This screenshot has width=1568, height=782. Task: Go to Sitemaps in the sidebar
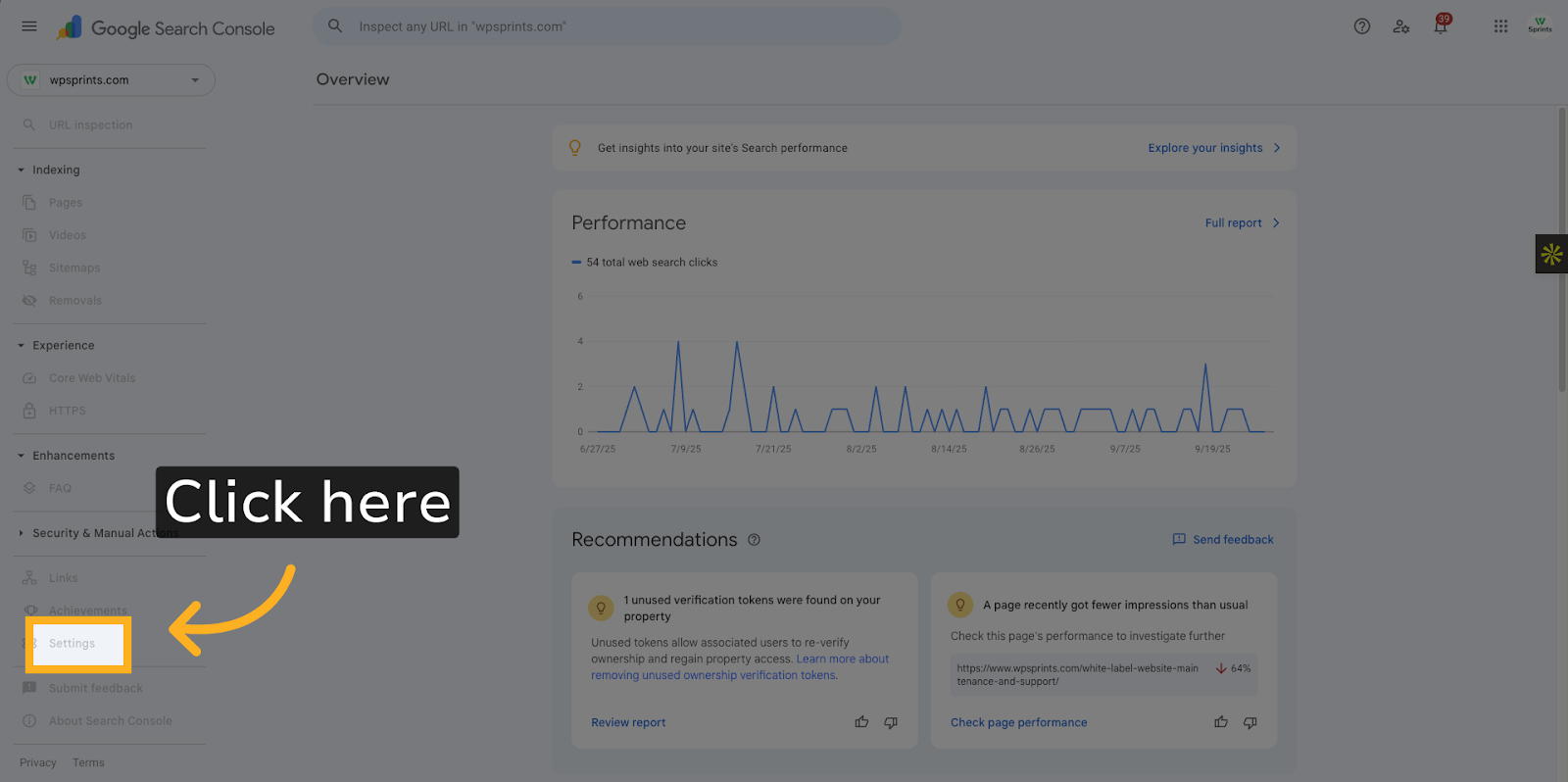pos(74,268)
